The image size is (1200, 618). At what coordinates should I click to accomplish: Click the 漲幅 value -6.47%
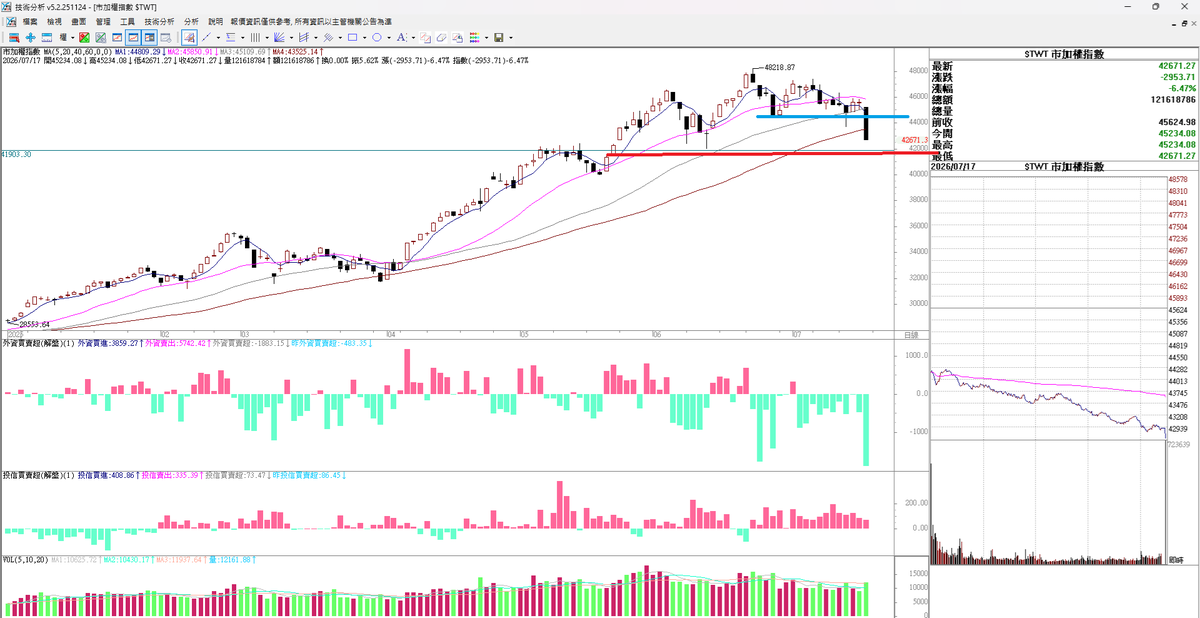point(1181,88)
